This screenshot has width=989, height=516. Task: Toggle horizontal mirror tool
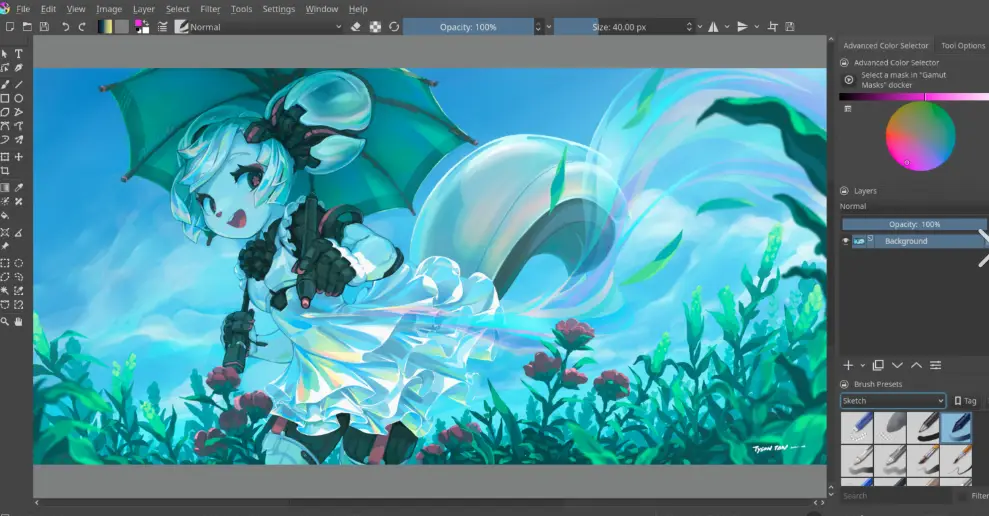coord(713,26)
